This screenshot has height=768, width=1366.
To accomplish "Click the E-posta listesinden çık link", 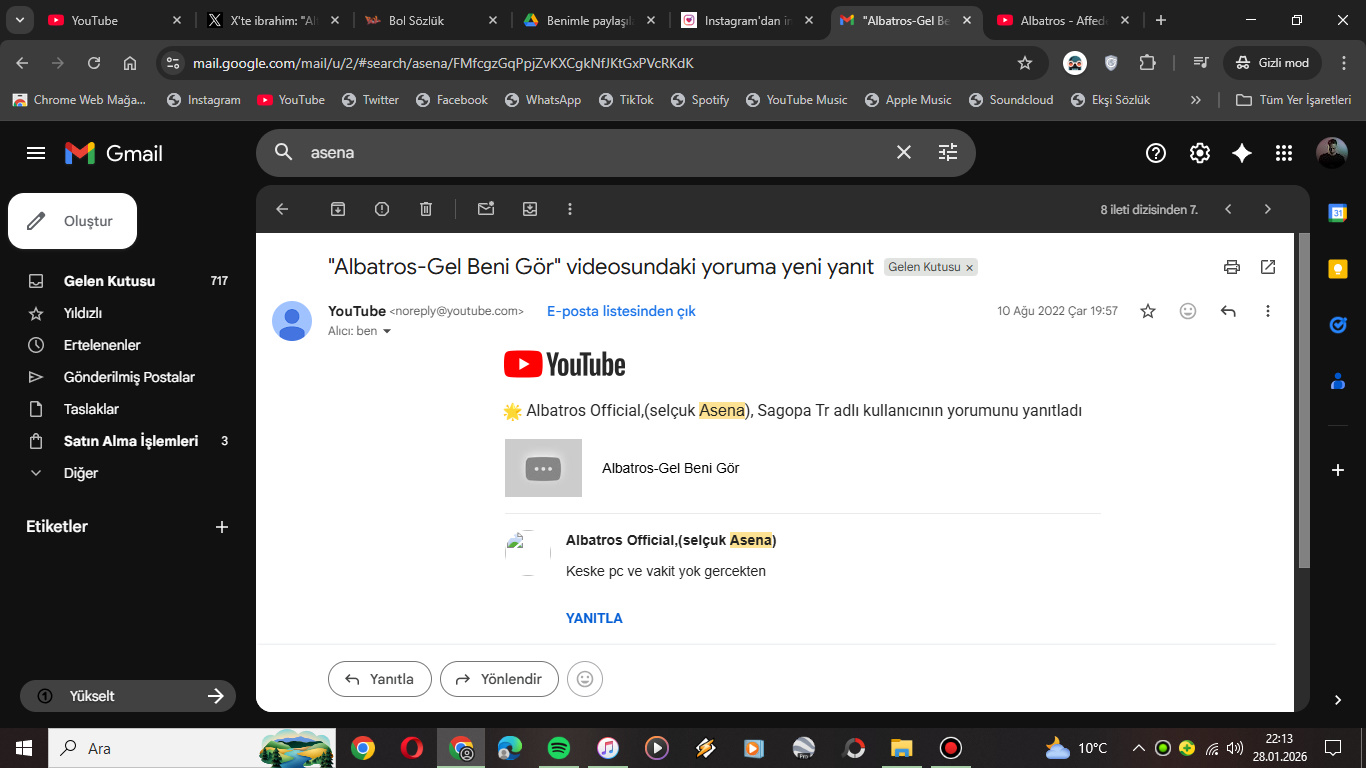I will pyautogui.click(x=621, y=311).
